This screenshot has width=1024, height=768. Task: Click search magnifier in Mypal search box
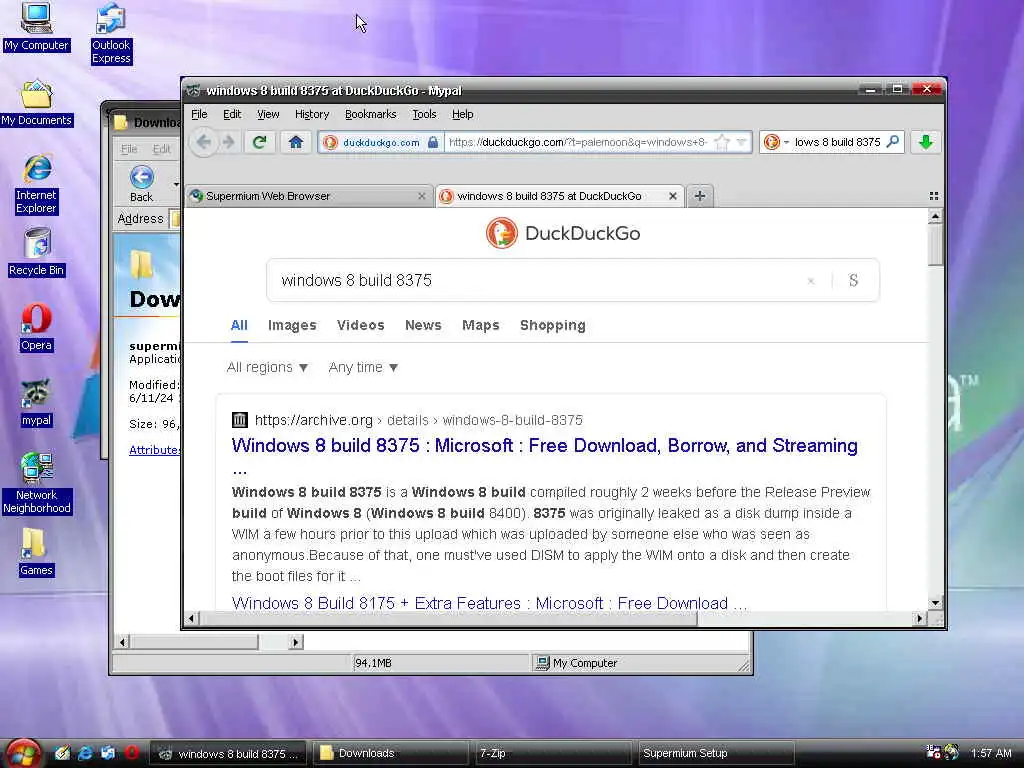[x=893, y=142]
